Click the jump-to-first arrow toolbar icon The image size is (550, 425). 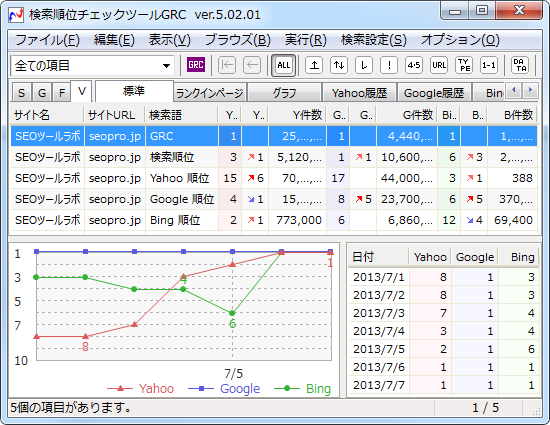pyautogui.click(x=227, y=65)
